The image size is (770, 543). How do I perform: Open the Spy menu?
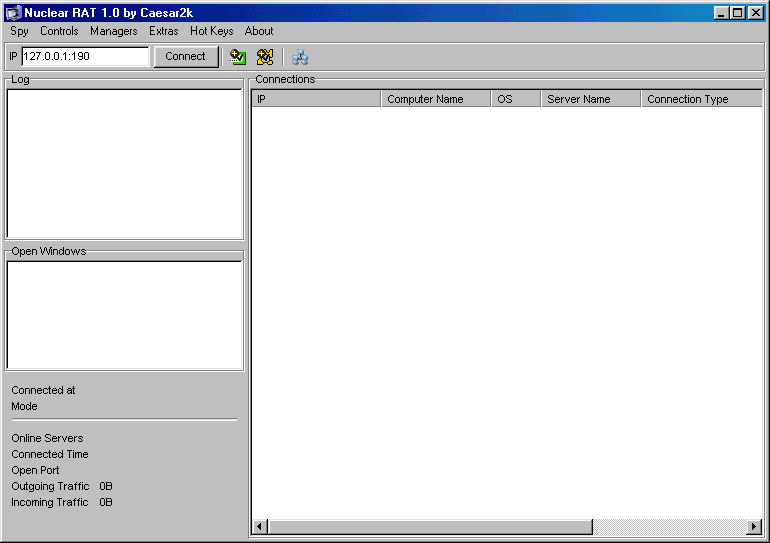coord(20,31)
